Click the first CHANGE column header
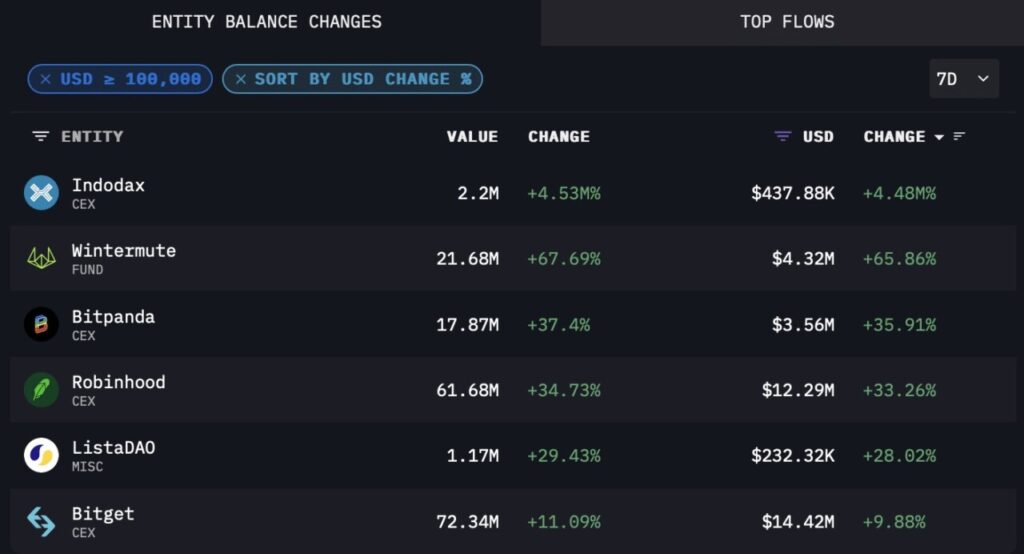 point(558,137)
